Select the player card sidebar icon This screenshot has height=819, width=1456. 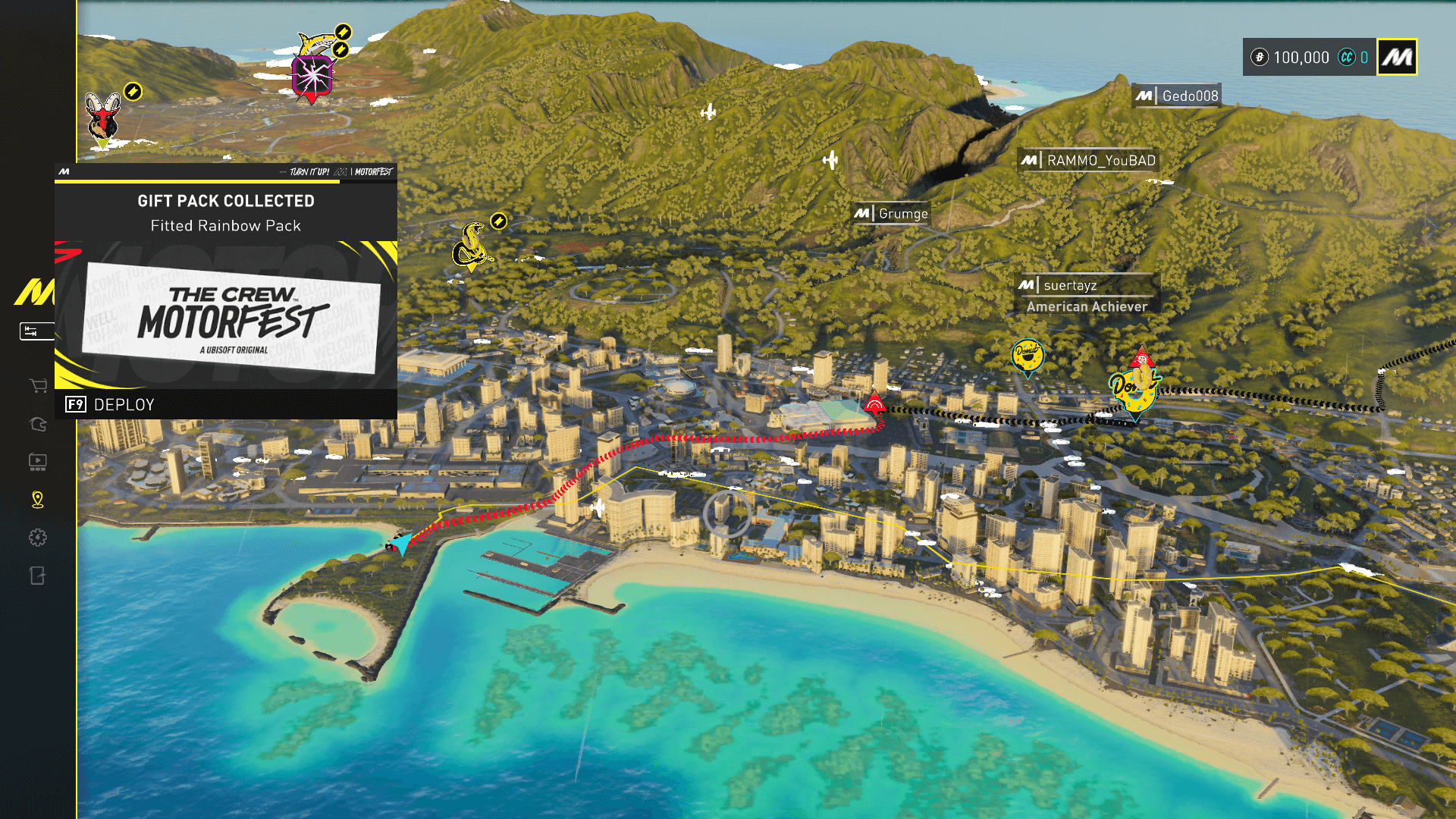tap(37, 424)
